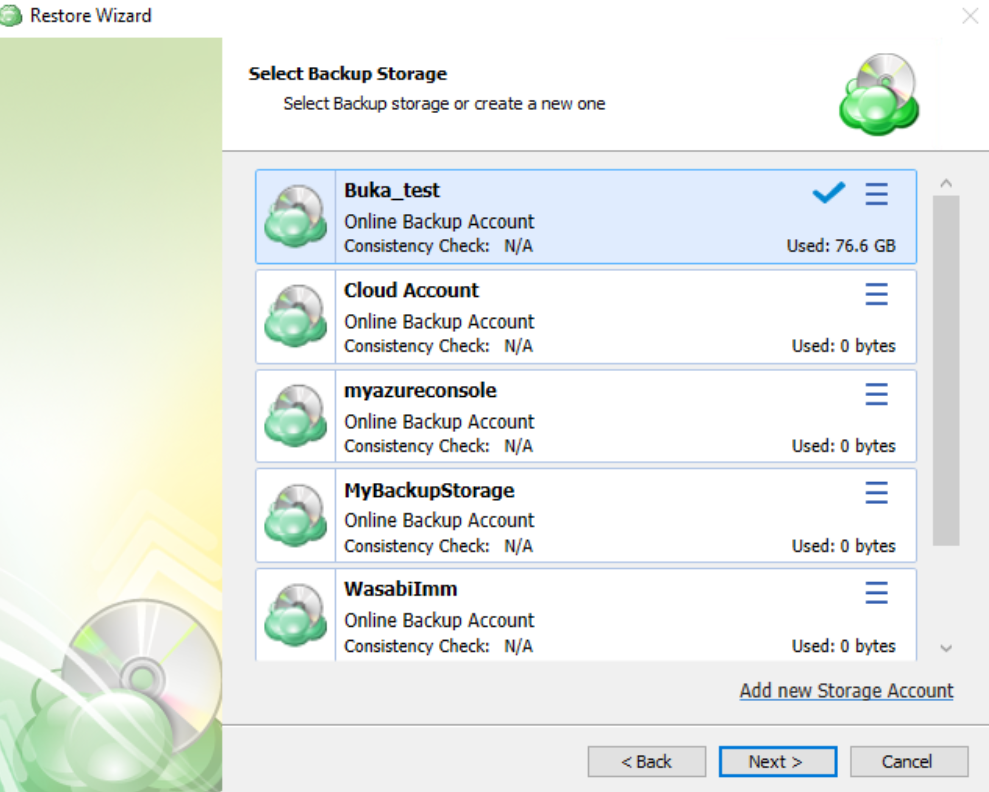This screenshot has width=989, height=792.
Task: Click the MyBackupStorage cloud storage icon
Action: pyautogui.click(x=295, y=515)
